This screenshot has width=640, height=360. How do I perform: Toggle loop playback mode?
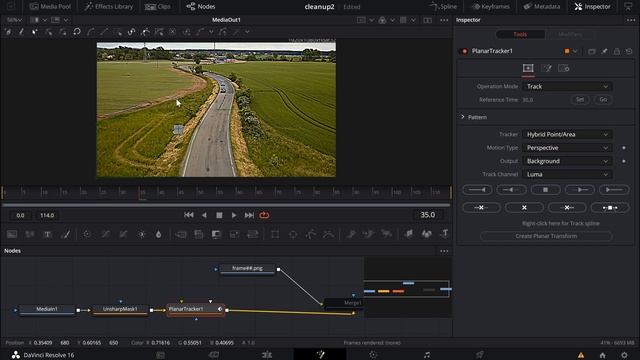tap(264, 215)
